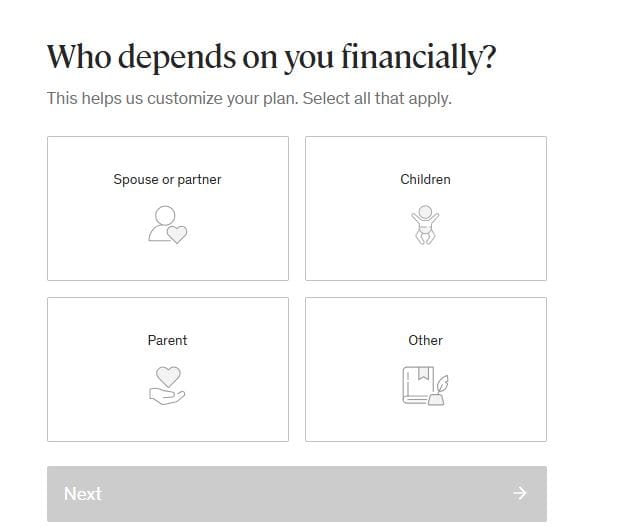626x530 pixels.
Task: Click the hand holding heart icon
Action: [167, 386]
